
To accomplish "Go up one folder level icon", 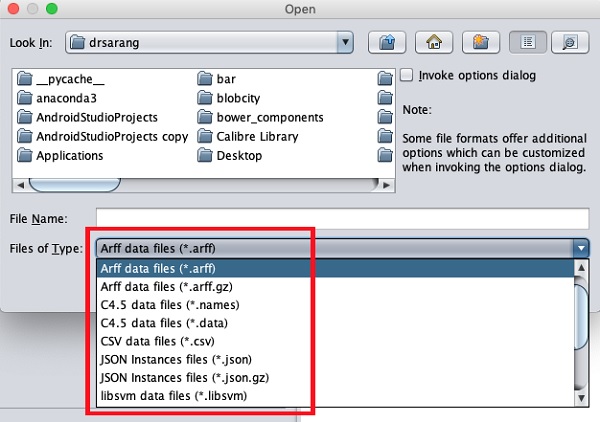I will click(x=387, y=42).
